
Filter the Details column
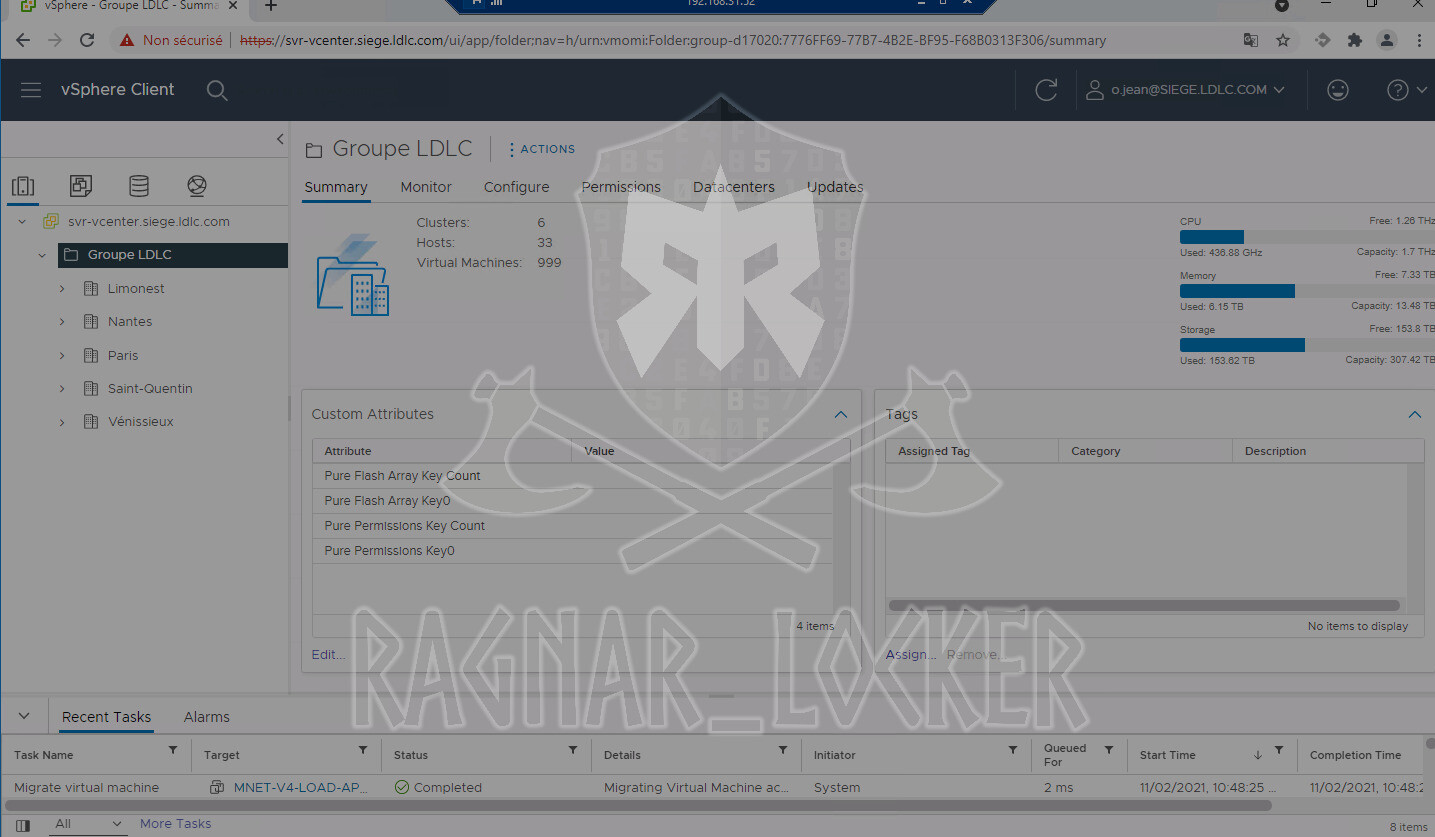click(783, 750)
